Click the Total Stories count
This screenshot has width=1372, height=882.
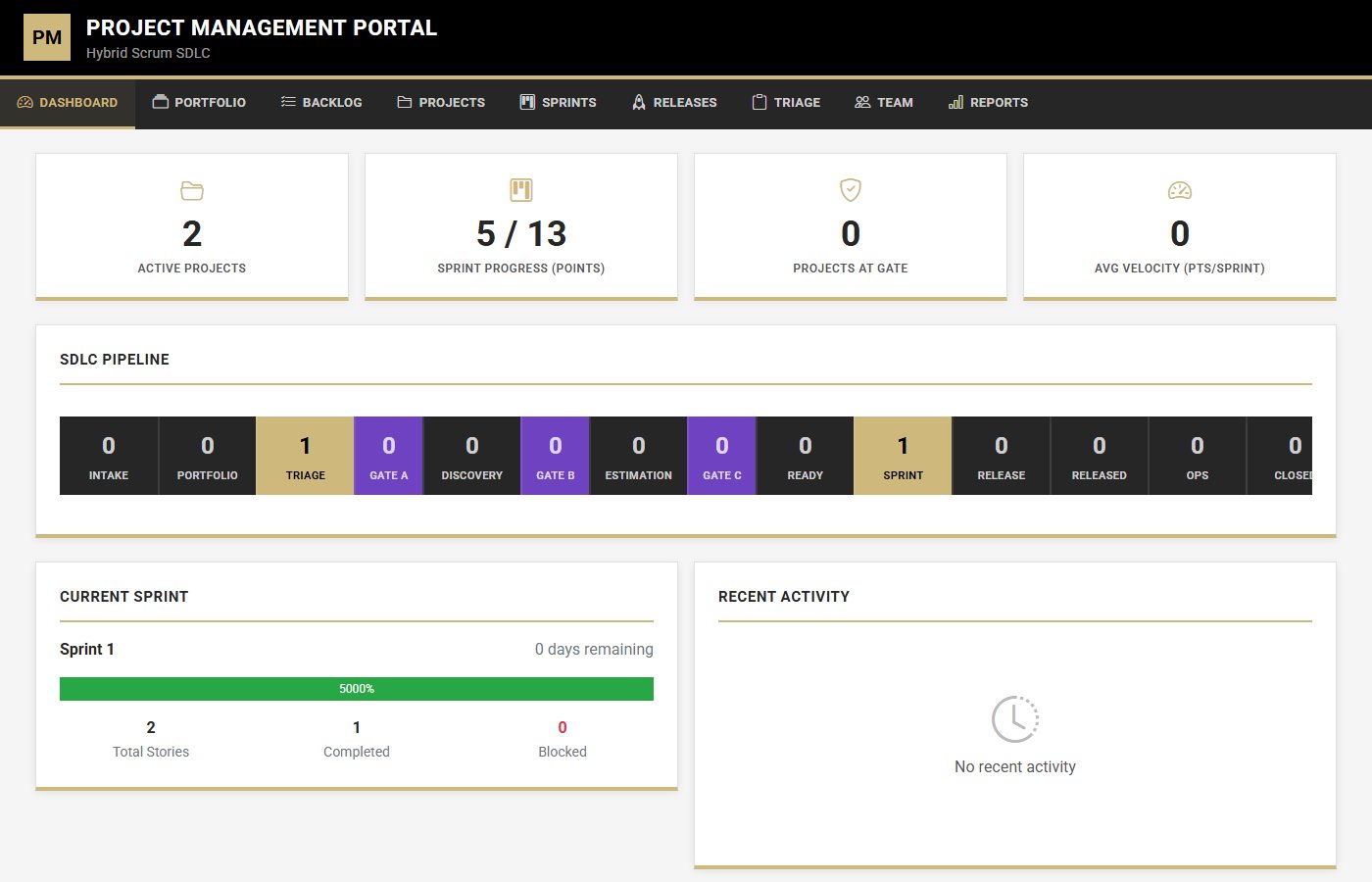tap(151, 727)
